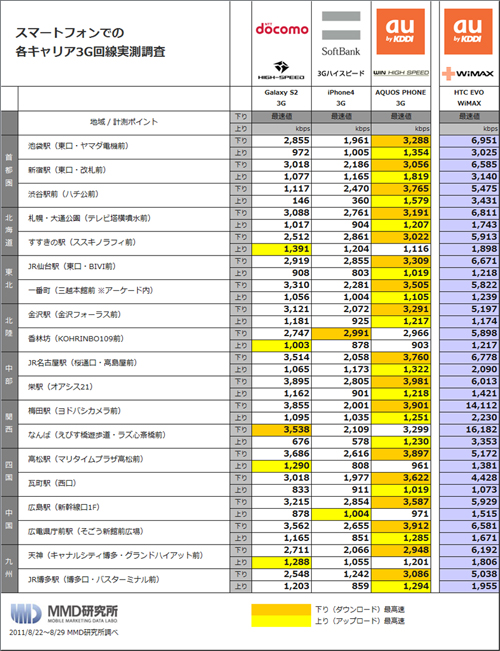Select the なんば row label
This screenshot has width=500, height=651.
(97, 435)
